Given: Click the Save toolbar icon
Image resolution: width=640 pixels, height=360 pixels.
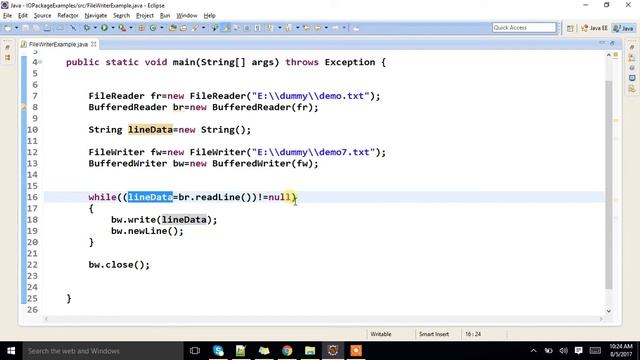Looking at the screenshot, I should [26, 28].
